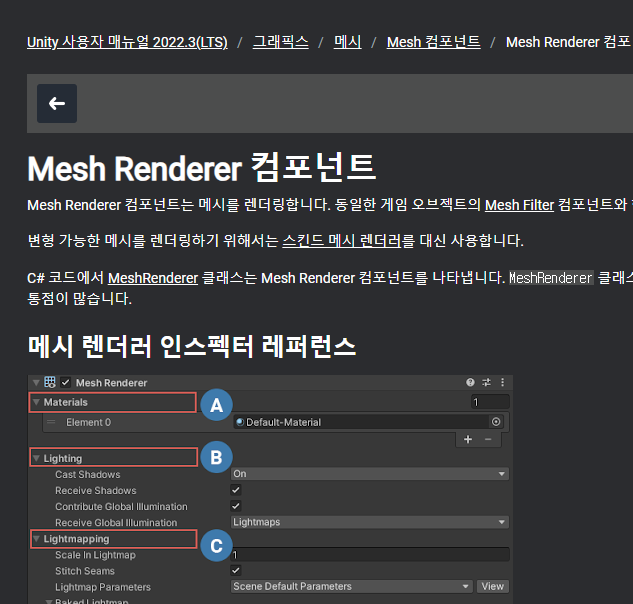Open the 메시 breadcrumb link
633x604 pixels.
348,42
